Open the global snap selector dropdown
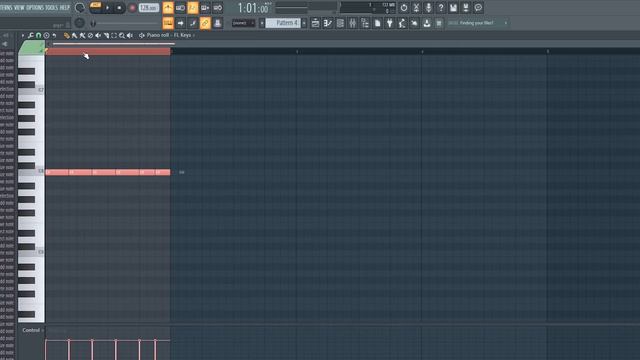This screenshot has width=640, height=360. [243, 23]
